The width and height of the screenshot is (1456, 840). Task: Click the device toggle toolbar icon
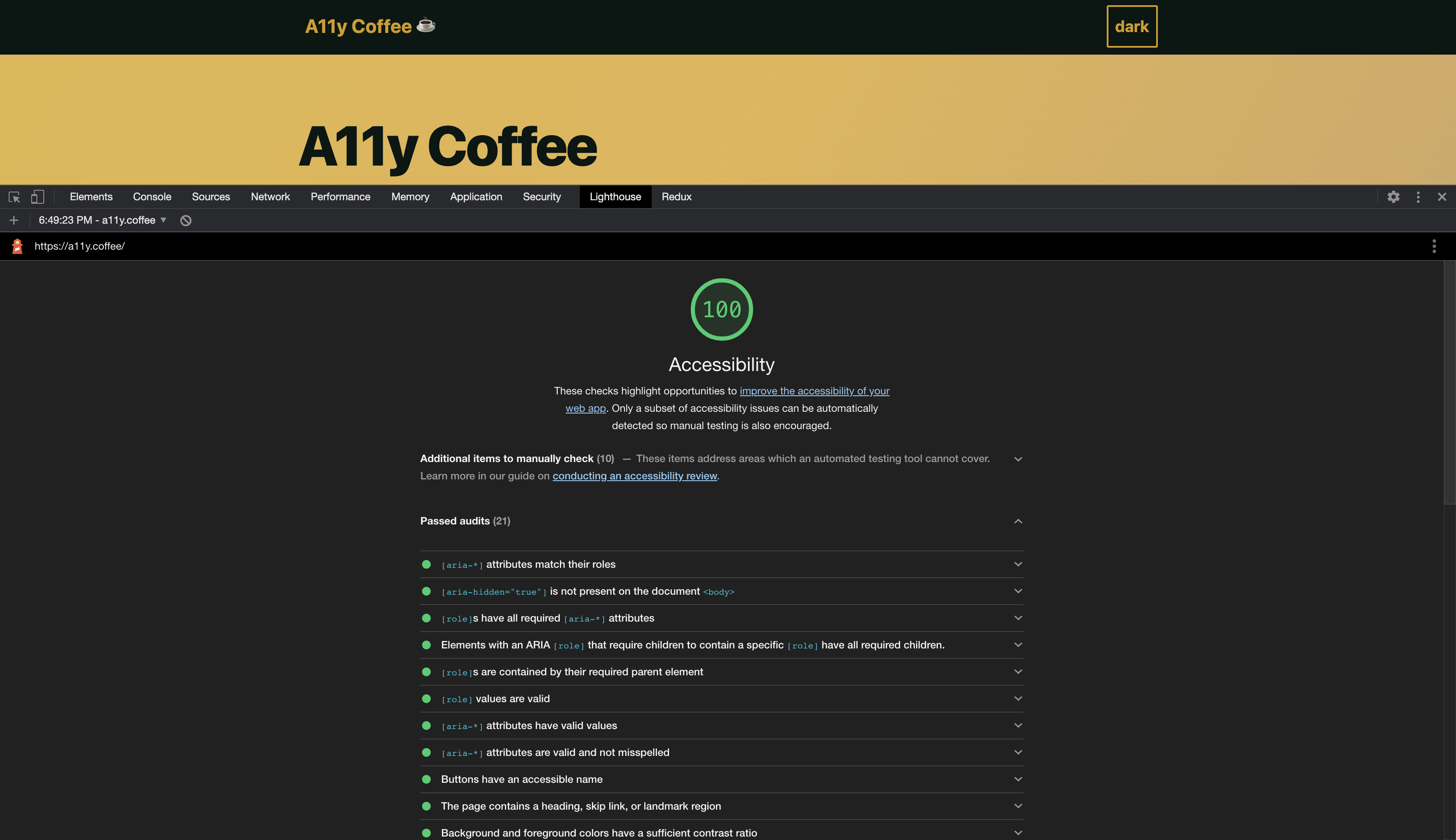37,196
